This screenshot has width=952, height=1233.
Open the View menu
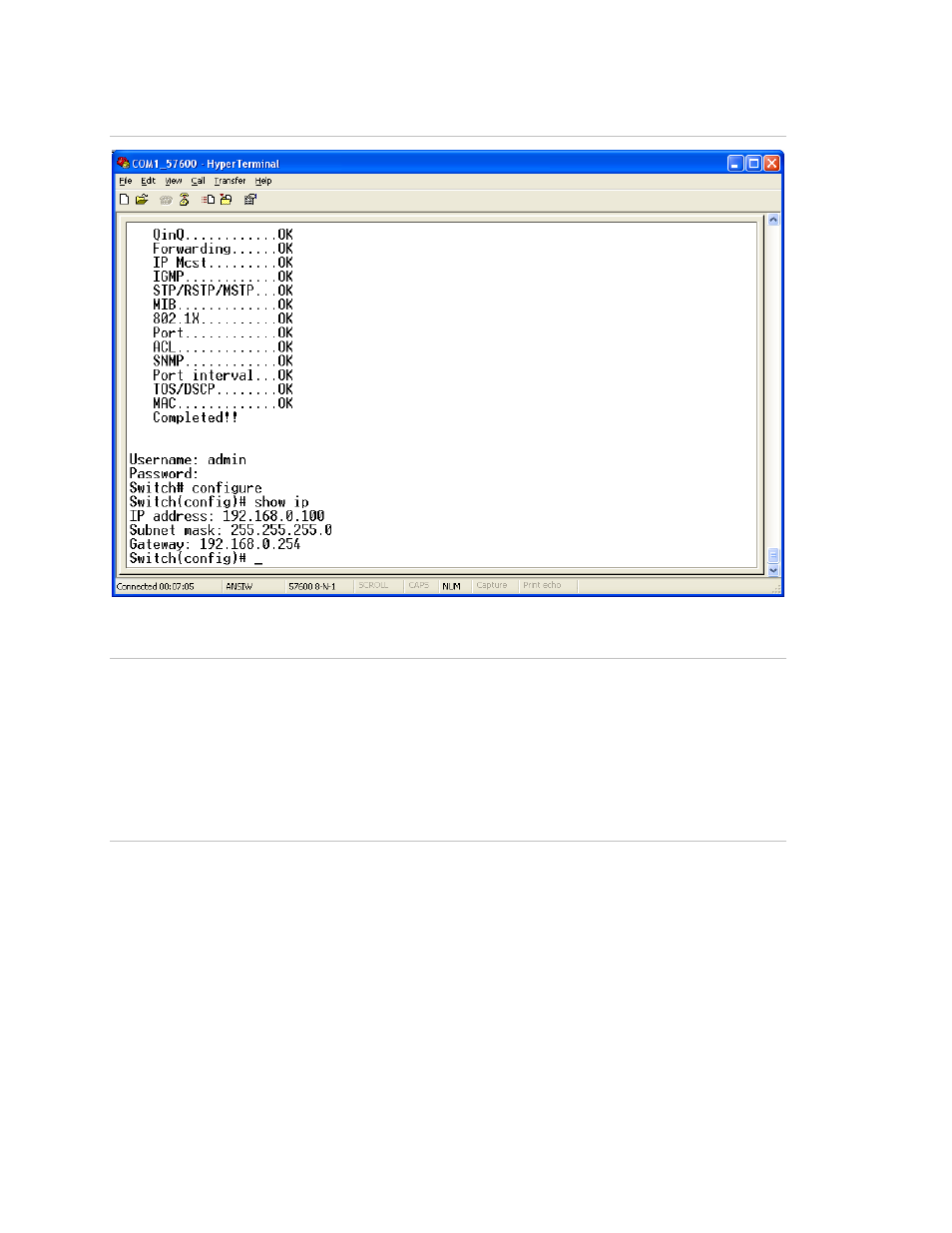tap(174, 181)
